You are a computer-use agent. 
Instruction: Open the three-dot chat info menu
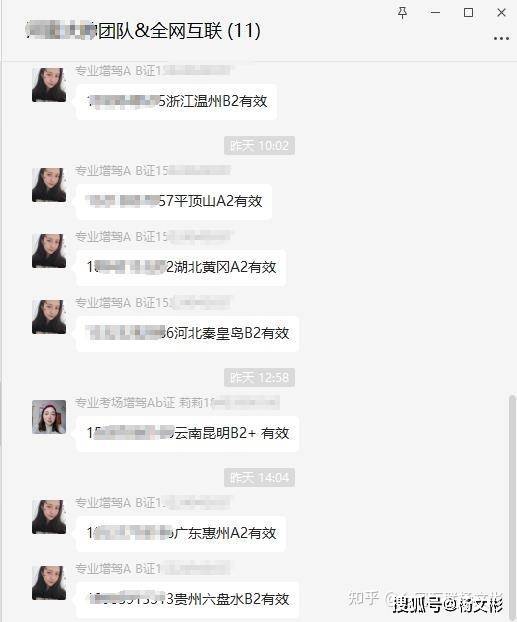click(x=501, y=38)
